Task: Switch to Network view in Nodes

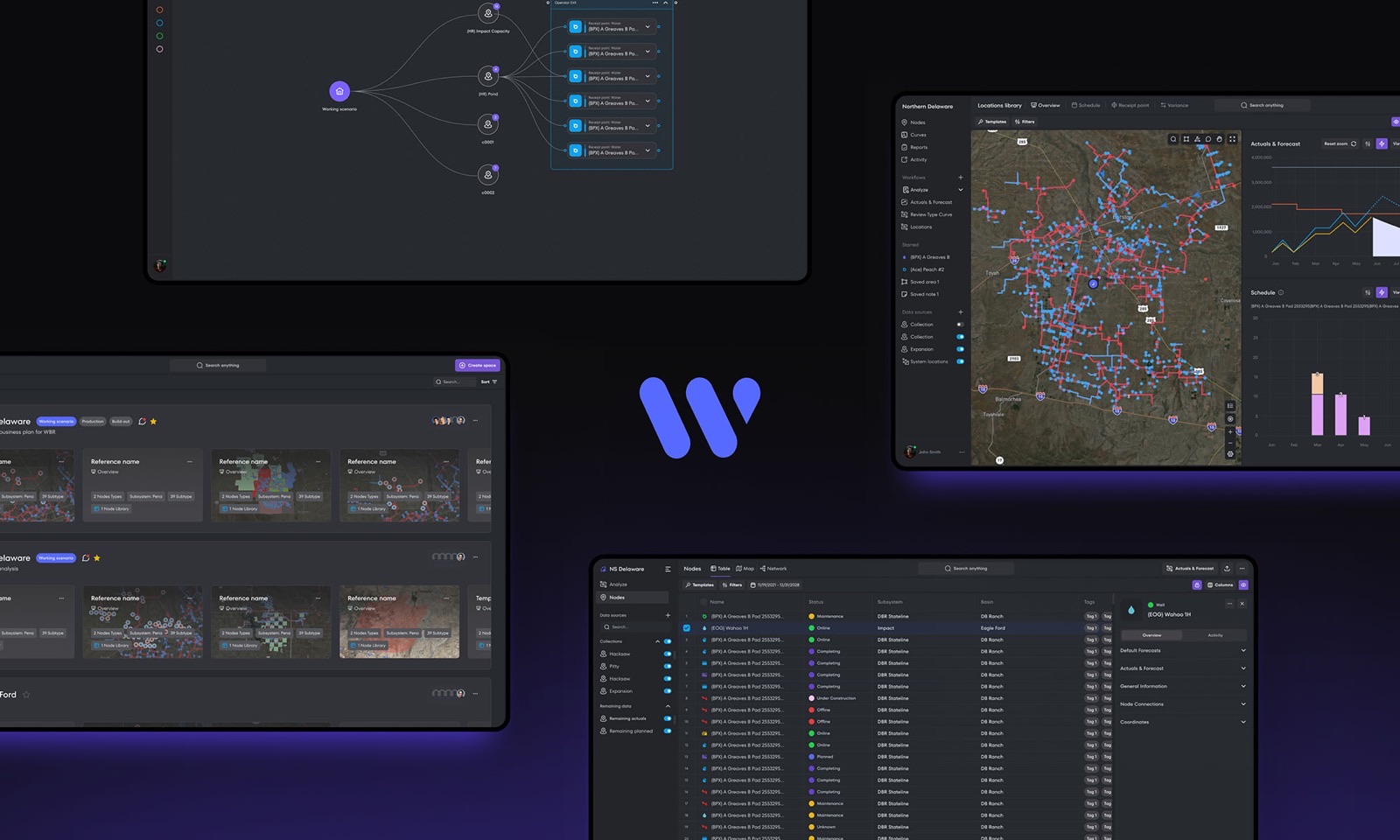Action: point(773,569)
